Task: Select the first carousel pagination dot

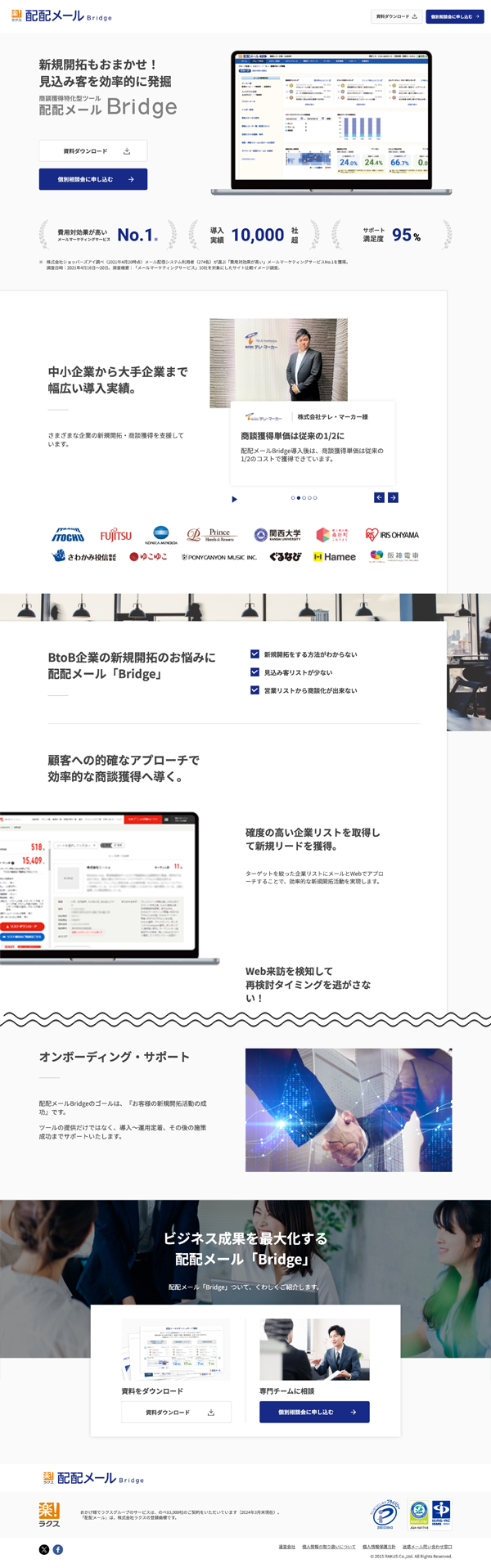Action: point(293,497)
